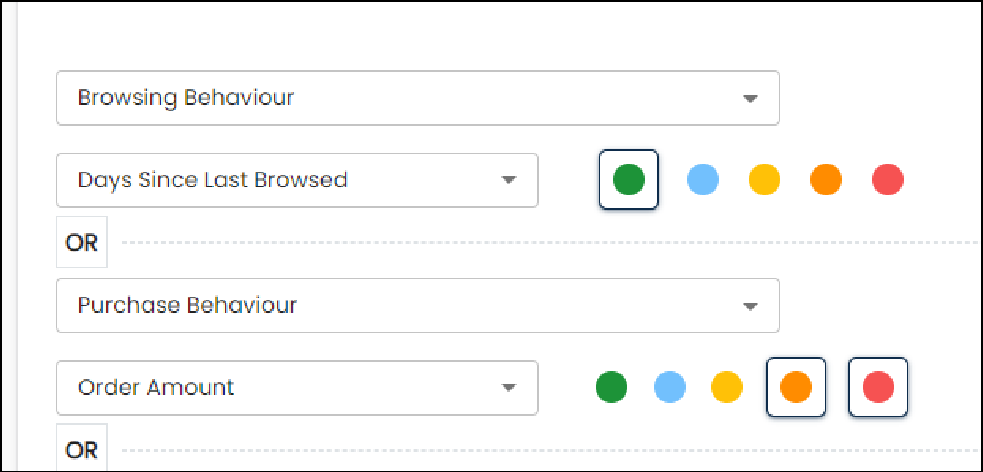Open the Browsing Behaviour dropdown

click(418, 98)
